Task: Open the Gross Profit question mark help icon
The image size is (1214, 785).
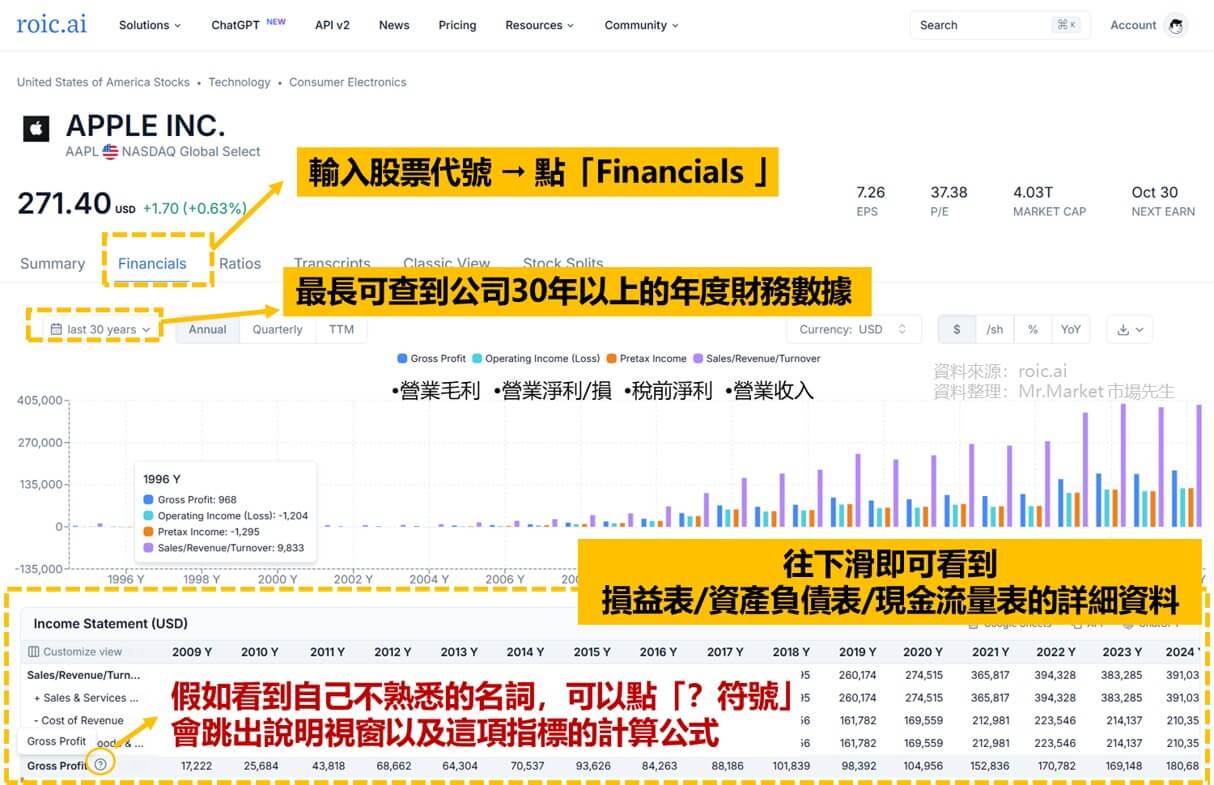Action: (100, 763)
